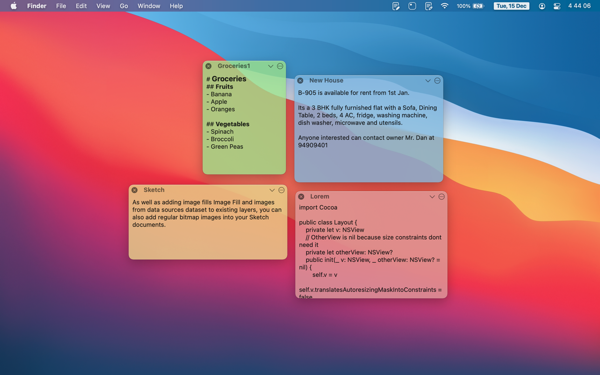Toggle the circled minus on Sketch note
The height and width of the screenshot is (375, 600).
282,190
